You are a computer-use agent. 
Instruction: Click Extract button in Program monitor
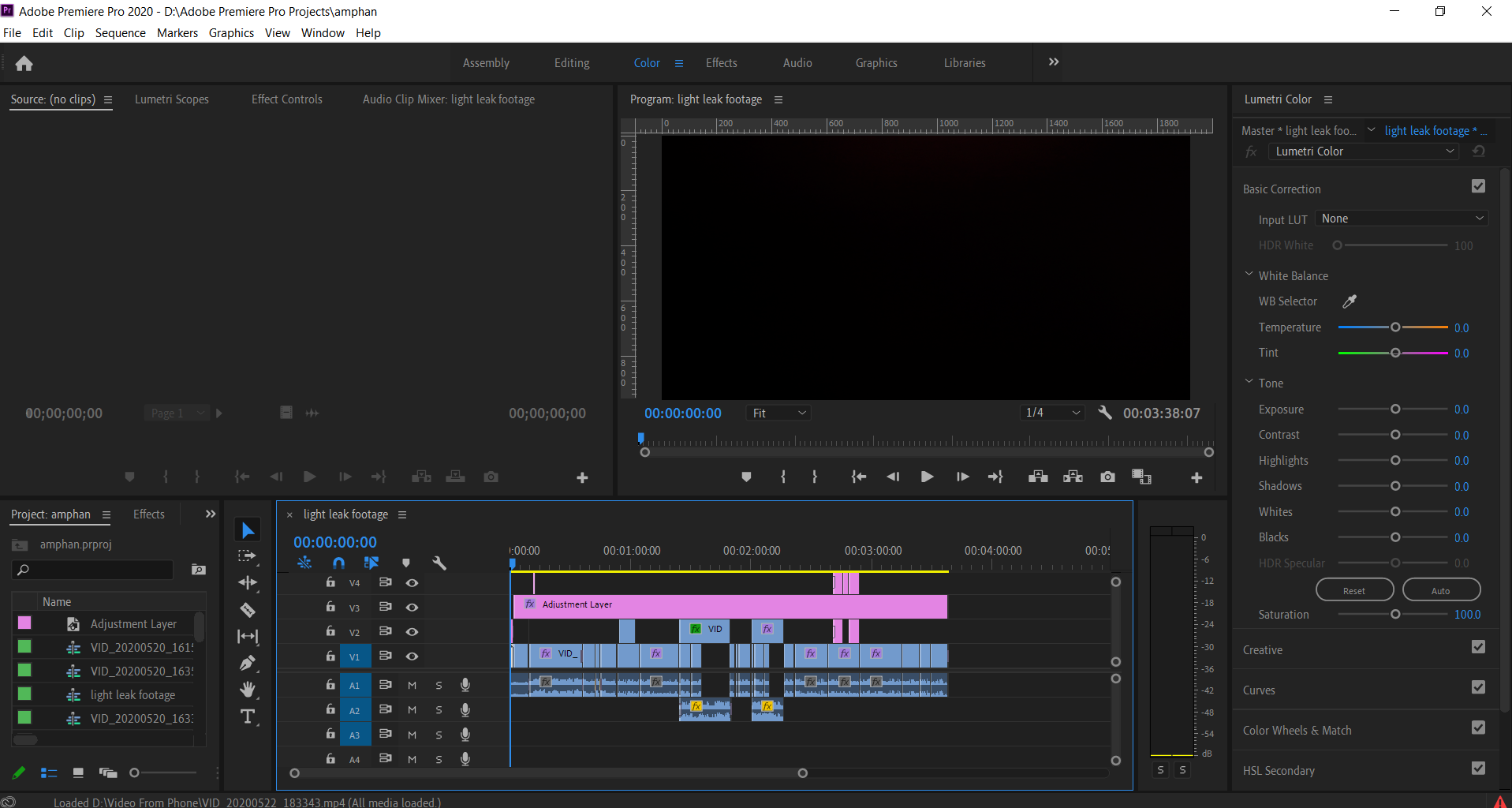1073,477
